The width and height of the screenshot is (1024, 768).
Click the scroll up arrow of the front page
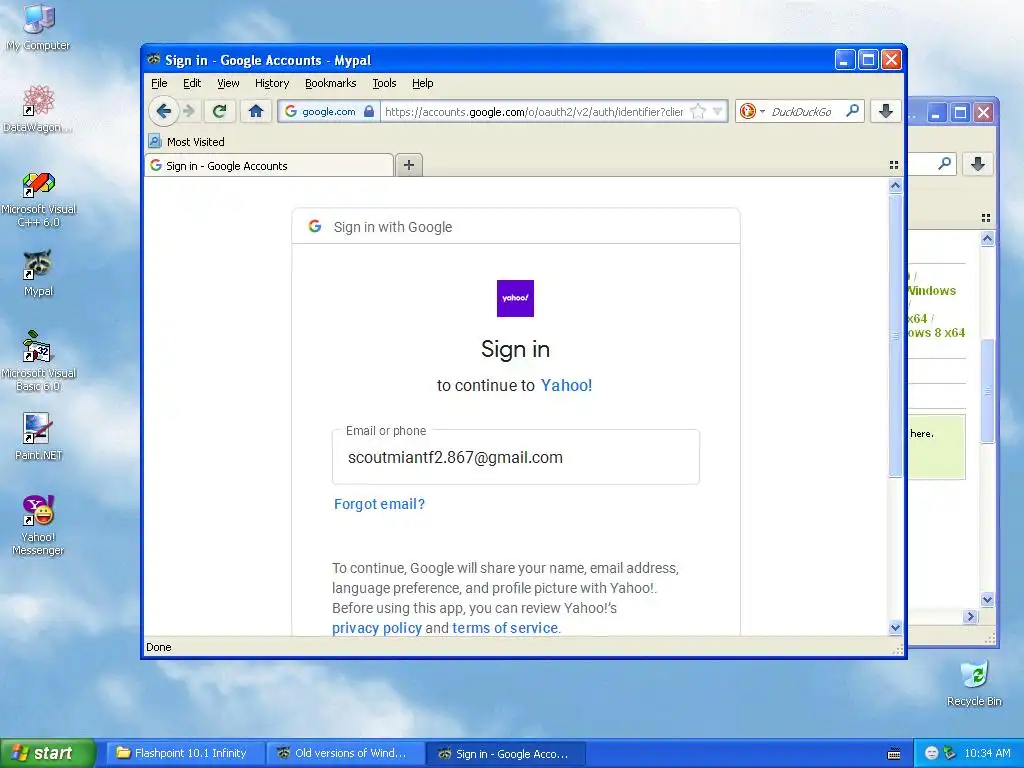pyautogui.click(x=895, y=185)
